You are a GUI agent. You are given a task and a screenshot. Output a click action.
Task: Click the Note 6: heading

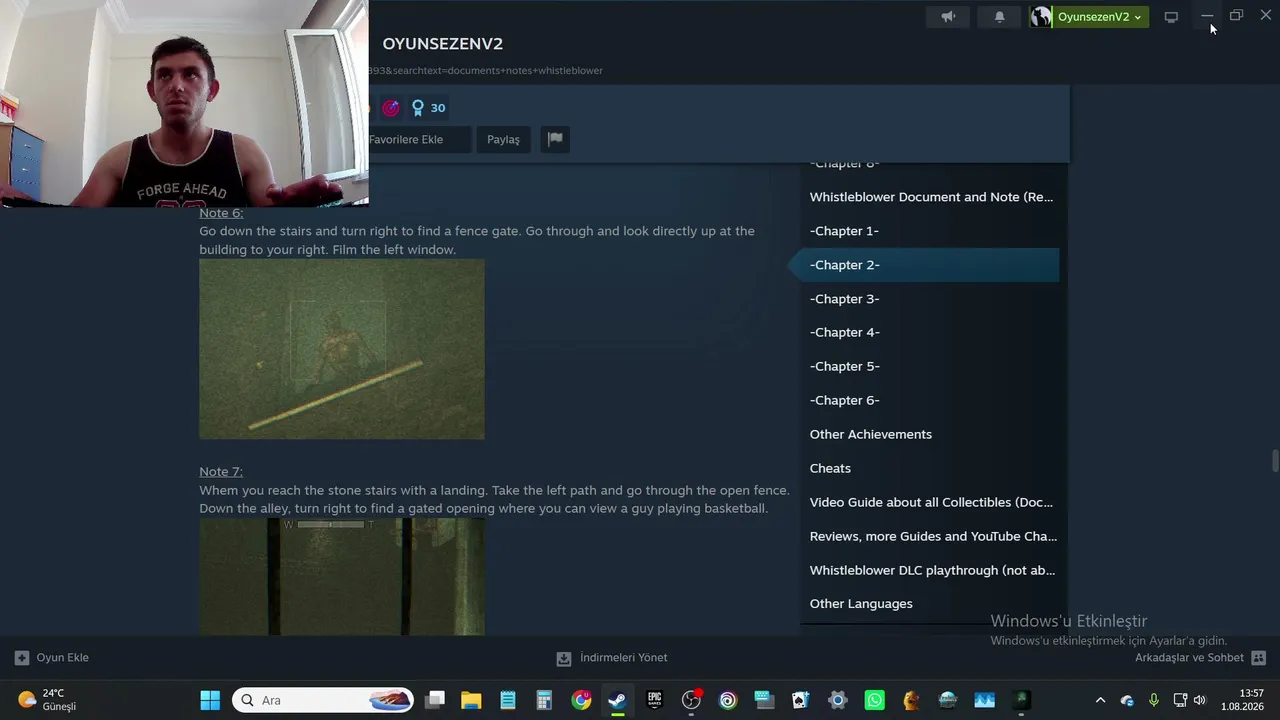click(221, 213)
